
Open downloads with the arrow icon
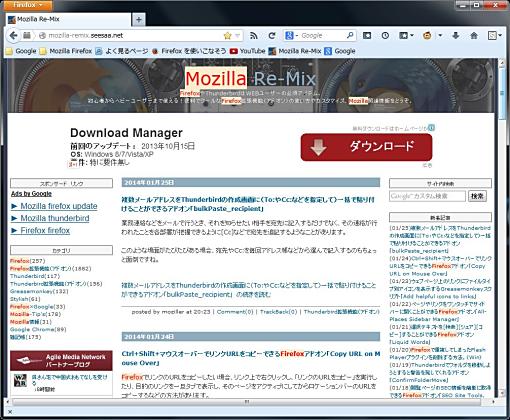click(x=456, y=35)
